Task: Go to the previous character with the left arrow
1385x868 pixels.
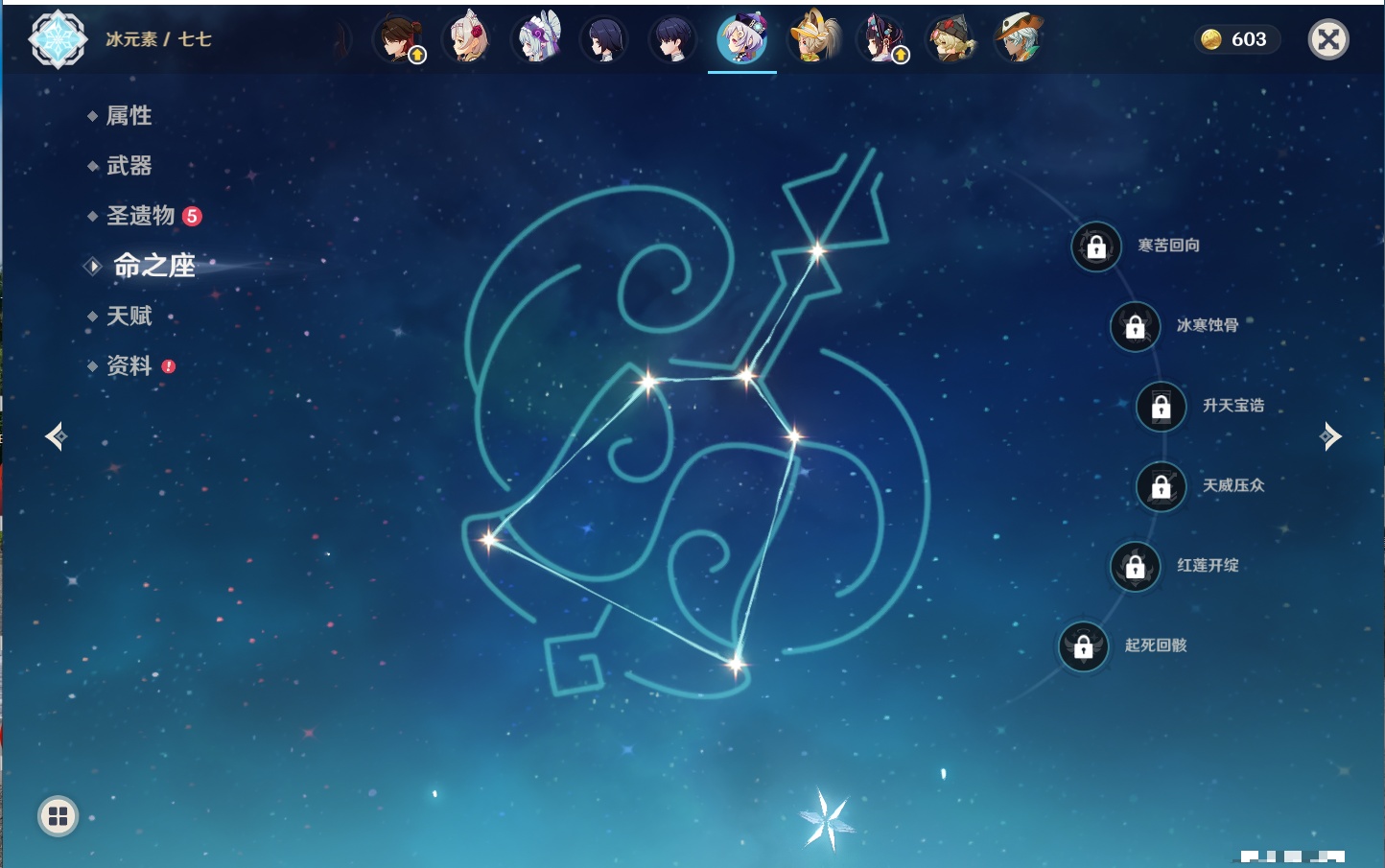Action: (56, 436)
